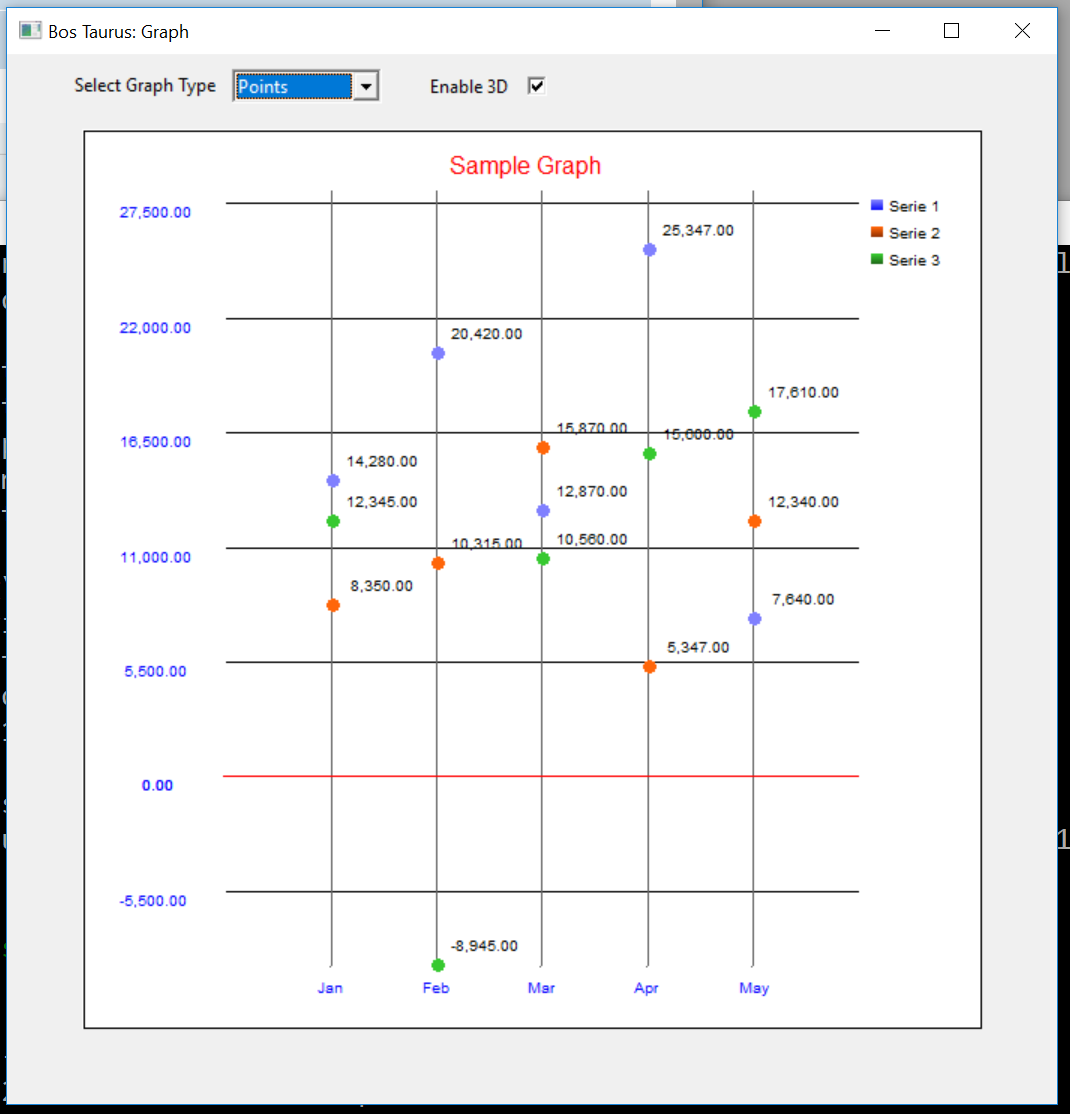Click the green Serie 3 point at -8,945.00

[x=438, y=965]
